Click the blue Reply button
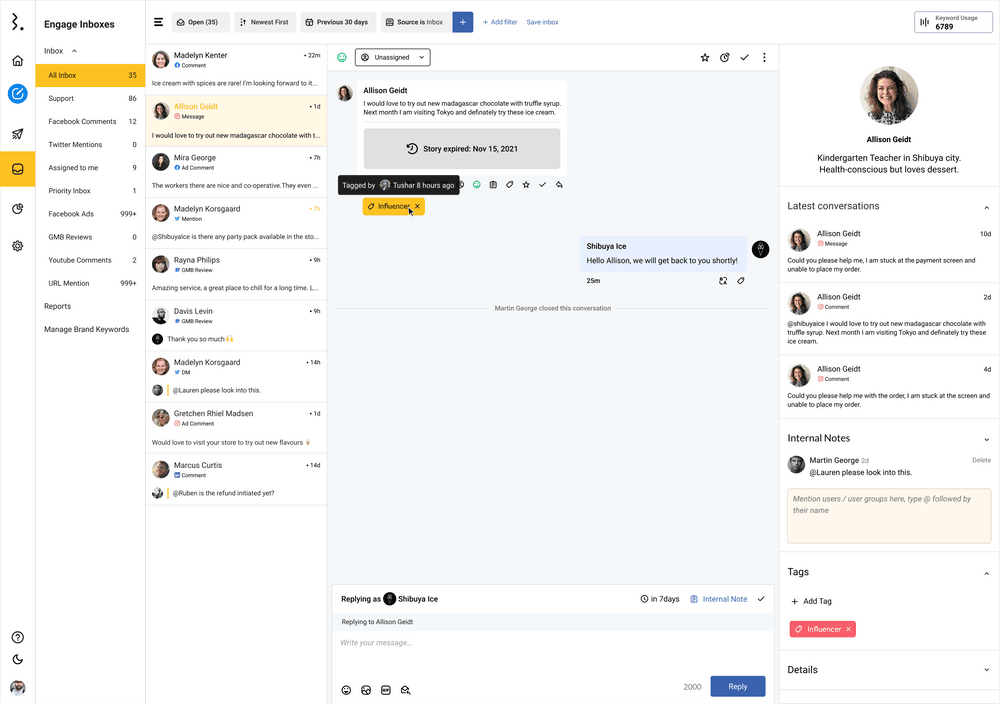Screen dimensions: 1000x704 (x=737, y=687)
